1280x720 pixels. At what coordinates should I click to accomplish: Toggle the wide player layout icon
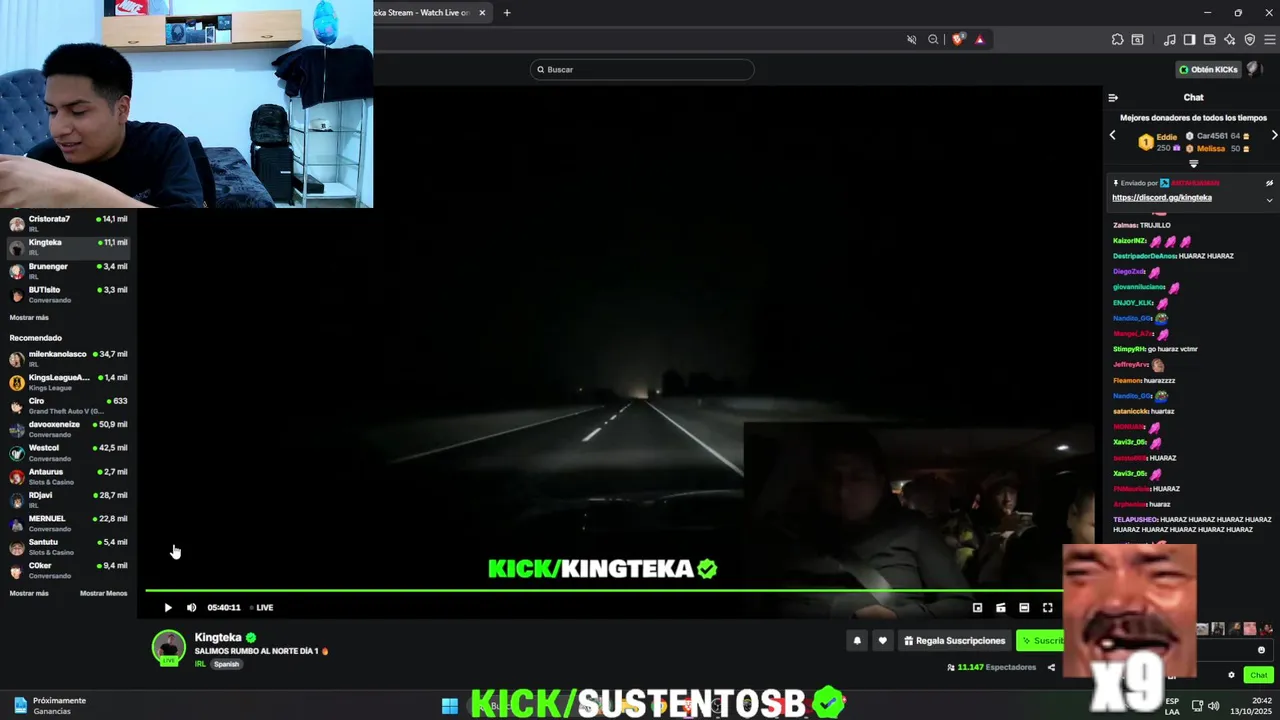(1024, 607)
